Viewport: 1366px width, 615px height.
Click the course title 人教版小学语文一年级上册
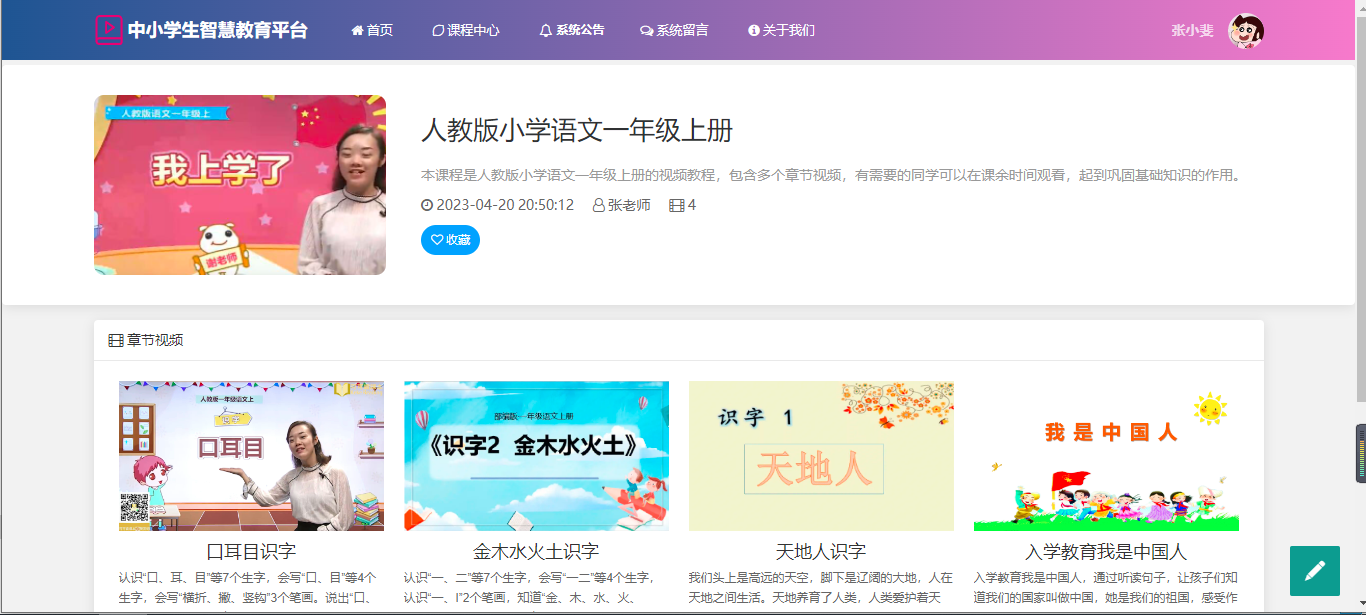tap(577, 130)
